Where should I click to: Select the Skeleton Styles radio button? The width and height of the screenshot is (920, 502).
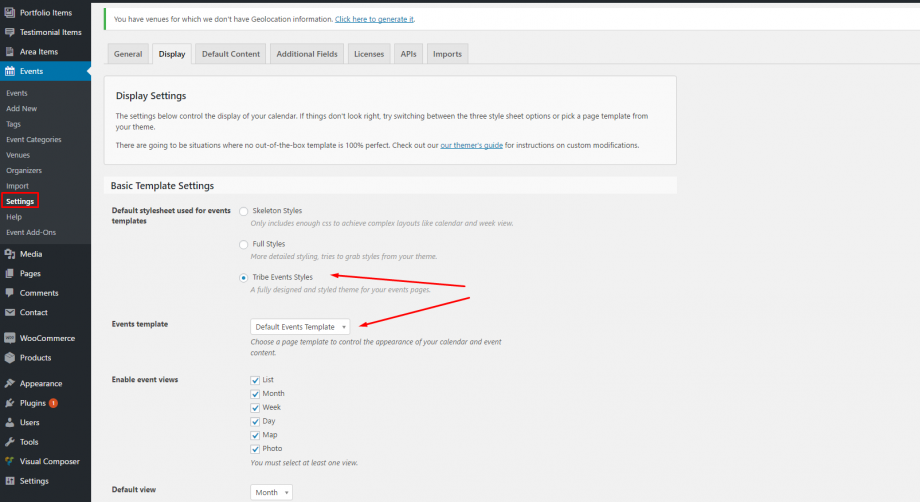click(x=244, y=211)
